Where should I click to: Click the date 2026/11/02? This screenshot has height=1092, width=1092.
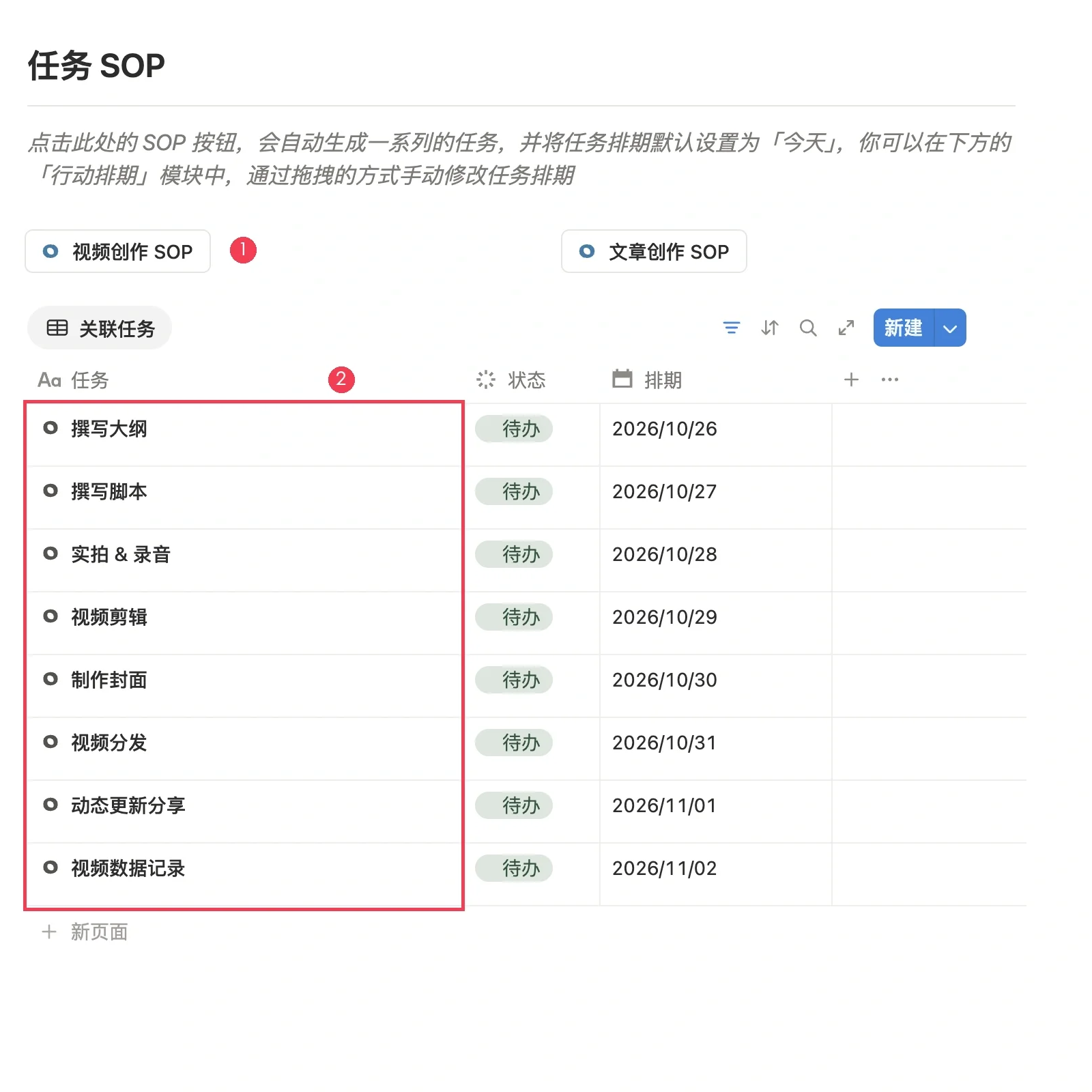(664, 868)
